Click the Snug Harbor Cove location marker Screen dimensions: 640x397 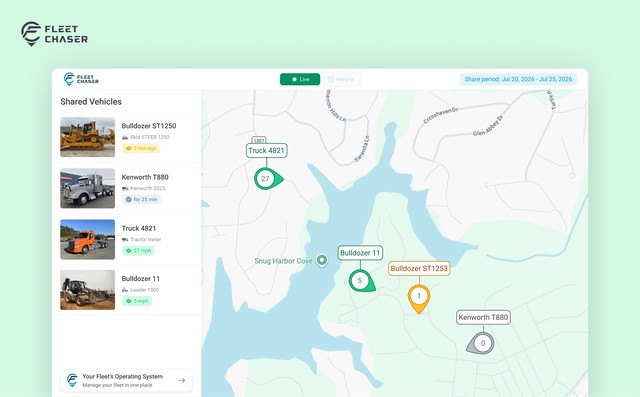click(322, 260)
